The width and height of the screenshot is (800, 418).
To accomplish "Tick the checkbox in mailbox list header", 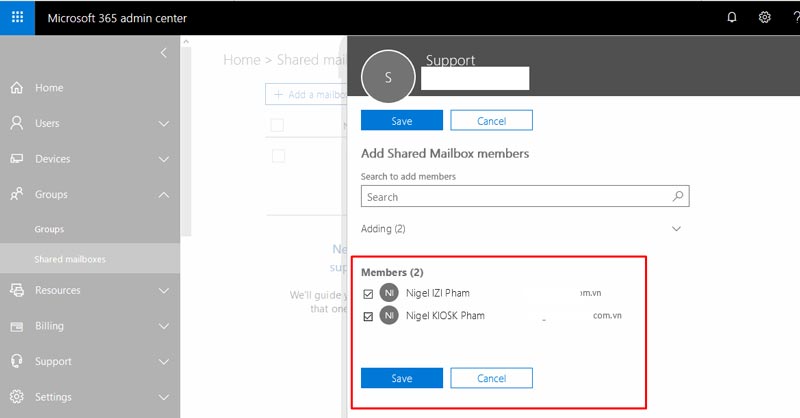I will (278, 125).
